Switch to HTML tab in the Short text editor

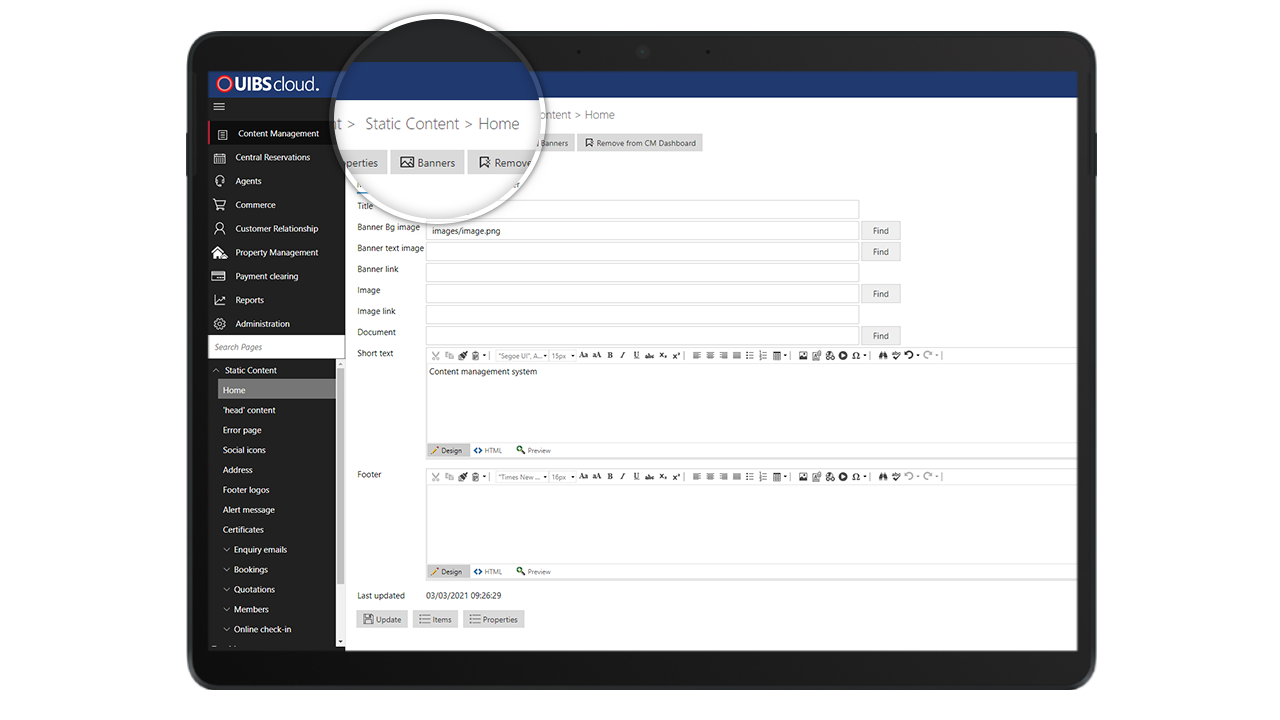coord(489,451)
